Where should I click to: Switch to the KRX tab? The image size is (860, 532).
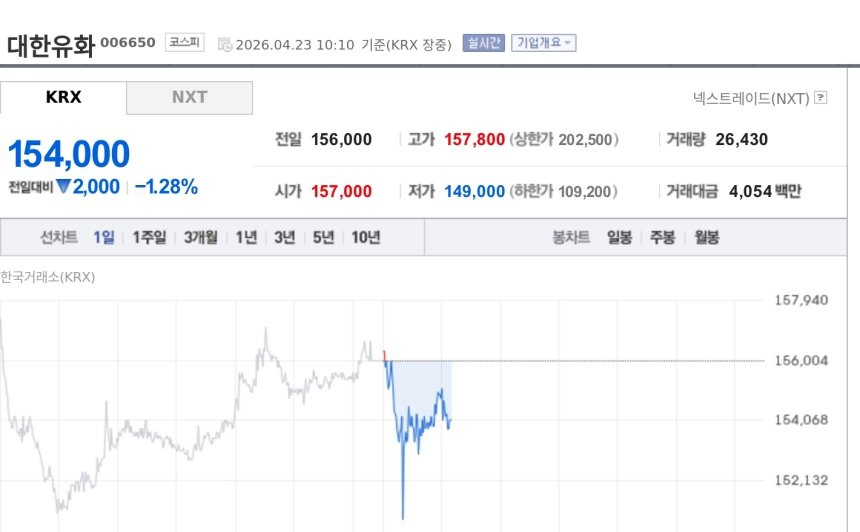pos(64,98)
